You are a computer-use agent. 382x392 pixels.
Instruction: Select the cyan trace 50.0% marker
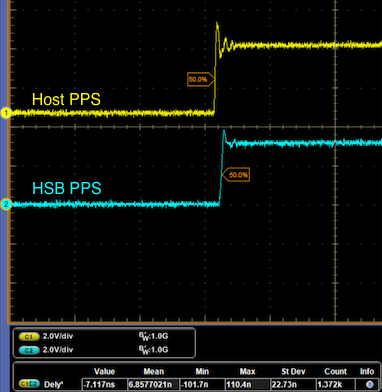pyautogui.click(x=236, y=175)
